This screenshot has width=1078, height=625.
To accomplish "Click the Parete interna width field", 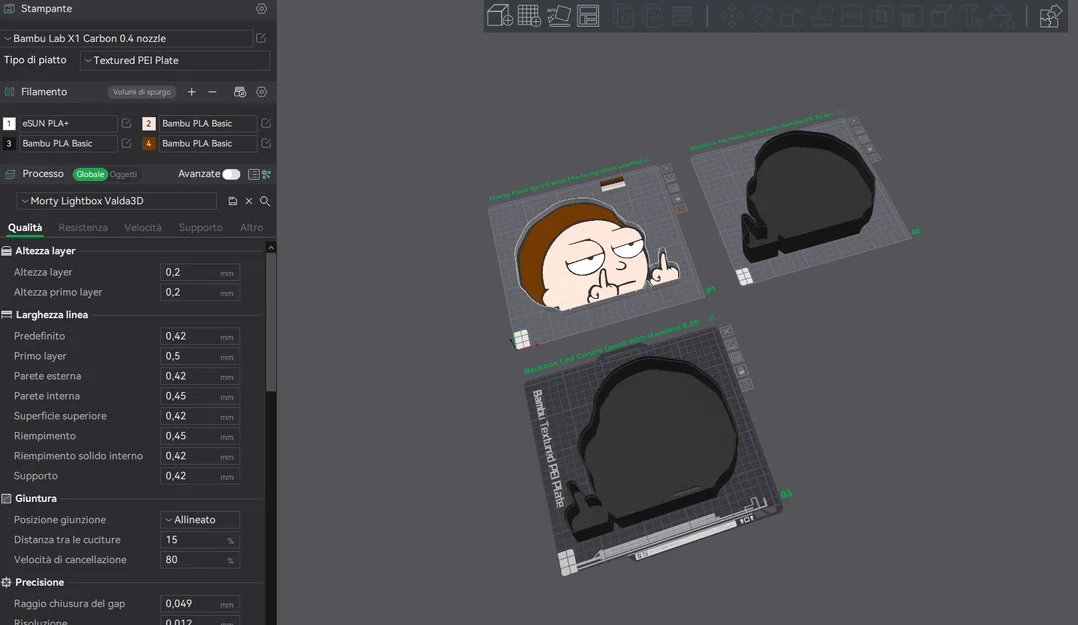I will pos(200,396).
